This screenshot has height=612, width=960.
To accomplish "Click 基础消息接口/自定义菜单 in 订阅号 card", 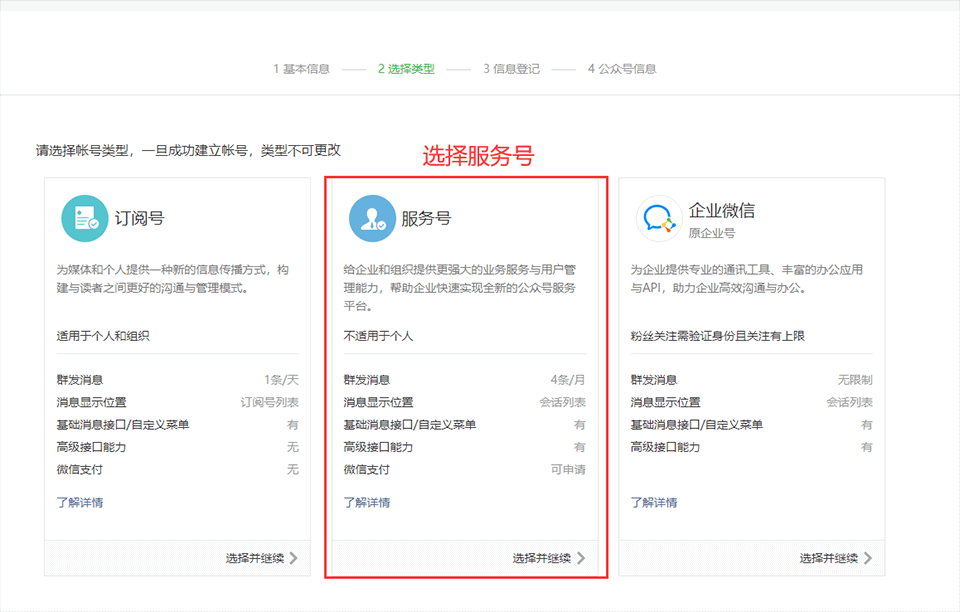I will point(123,425).
